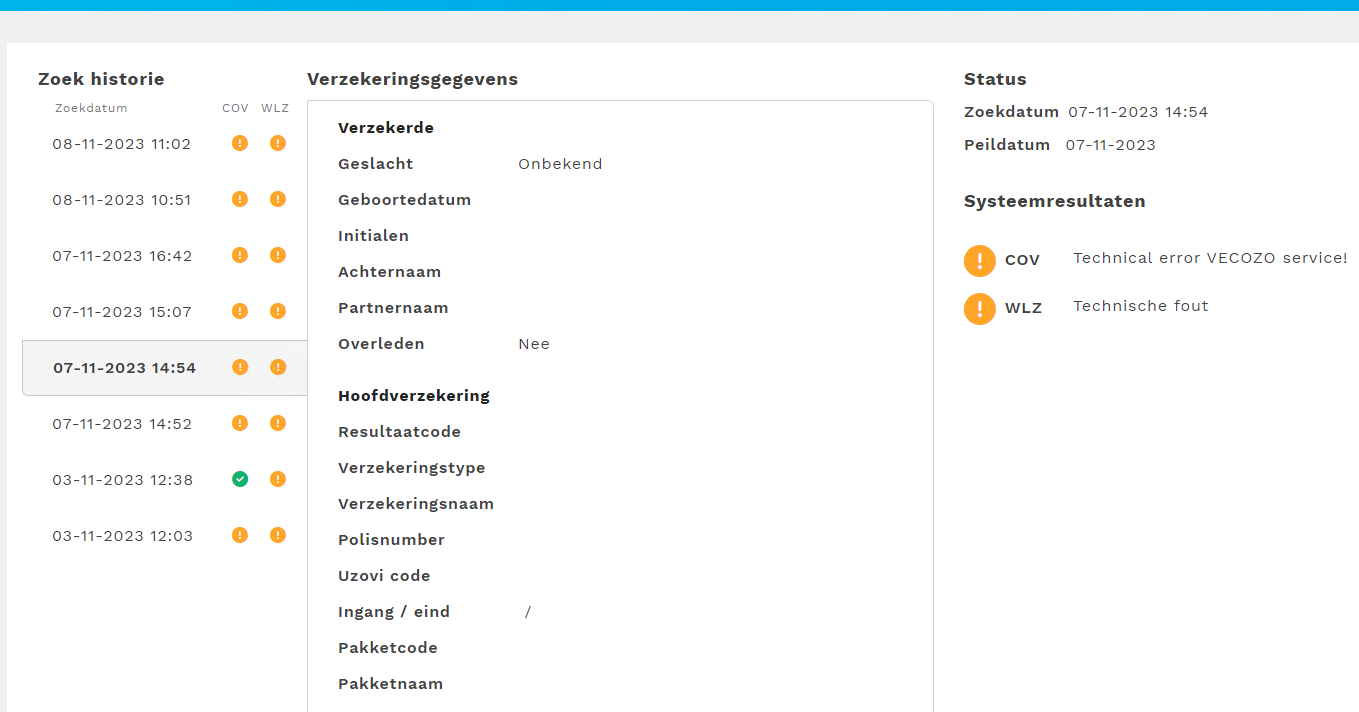Viewport: 1359px width, 712px height.
Task: Click WLZ warning icon for 03-11-2023 12:03
Action: pyautogui.click(x=278, y=535)
